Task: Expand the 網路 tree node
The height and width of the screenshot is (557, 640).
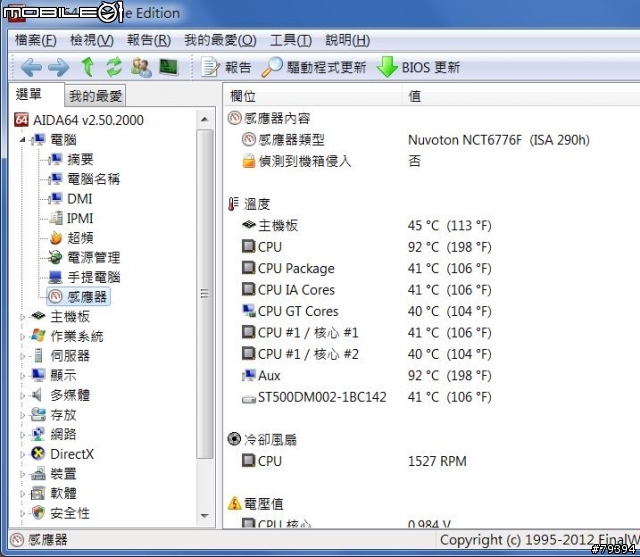Action: pyautogui.click(x=22, y=435)
